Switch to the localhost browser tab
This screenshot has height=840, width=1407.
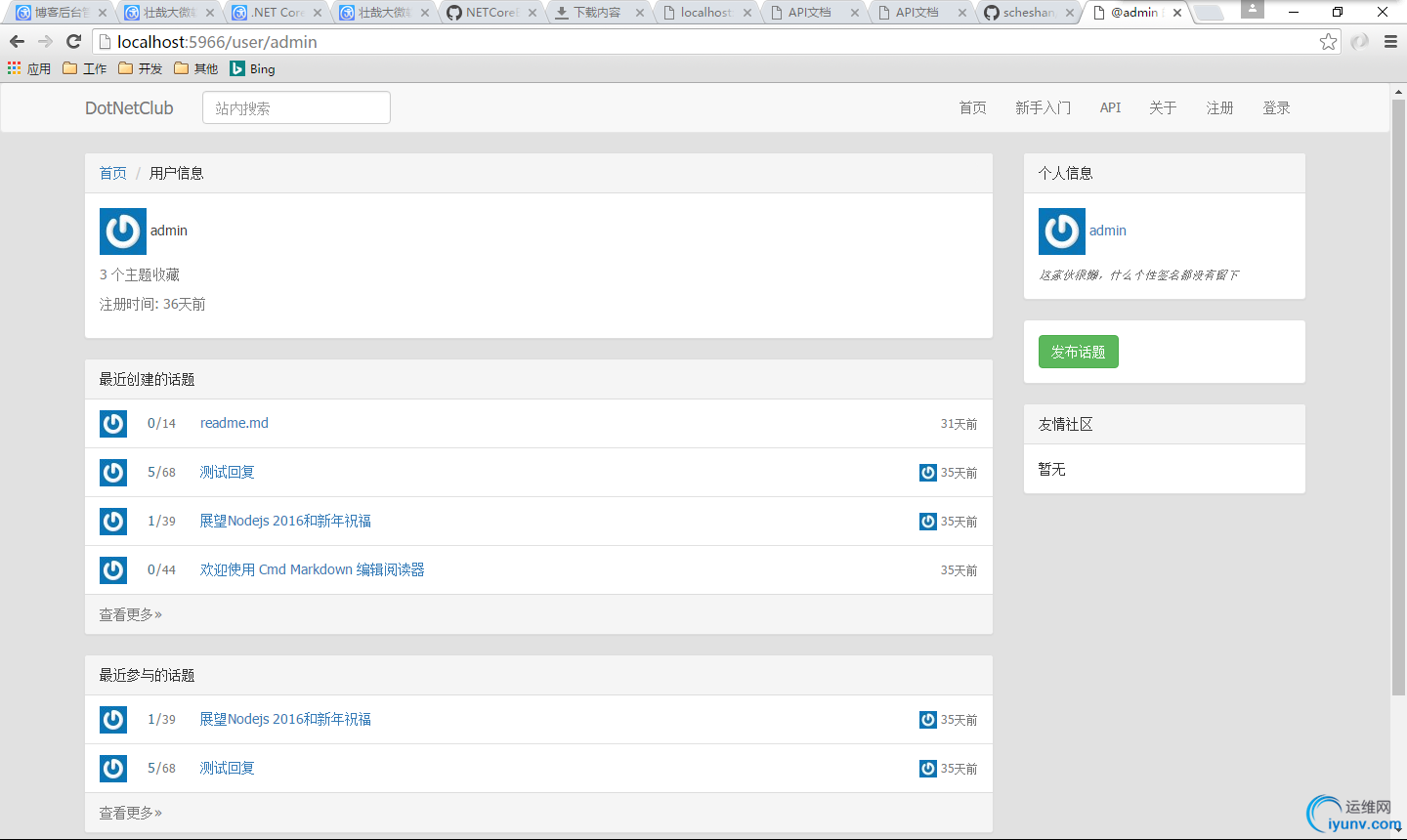(706, 13)
